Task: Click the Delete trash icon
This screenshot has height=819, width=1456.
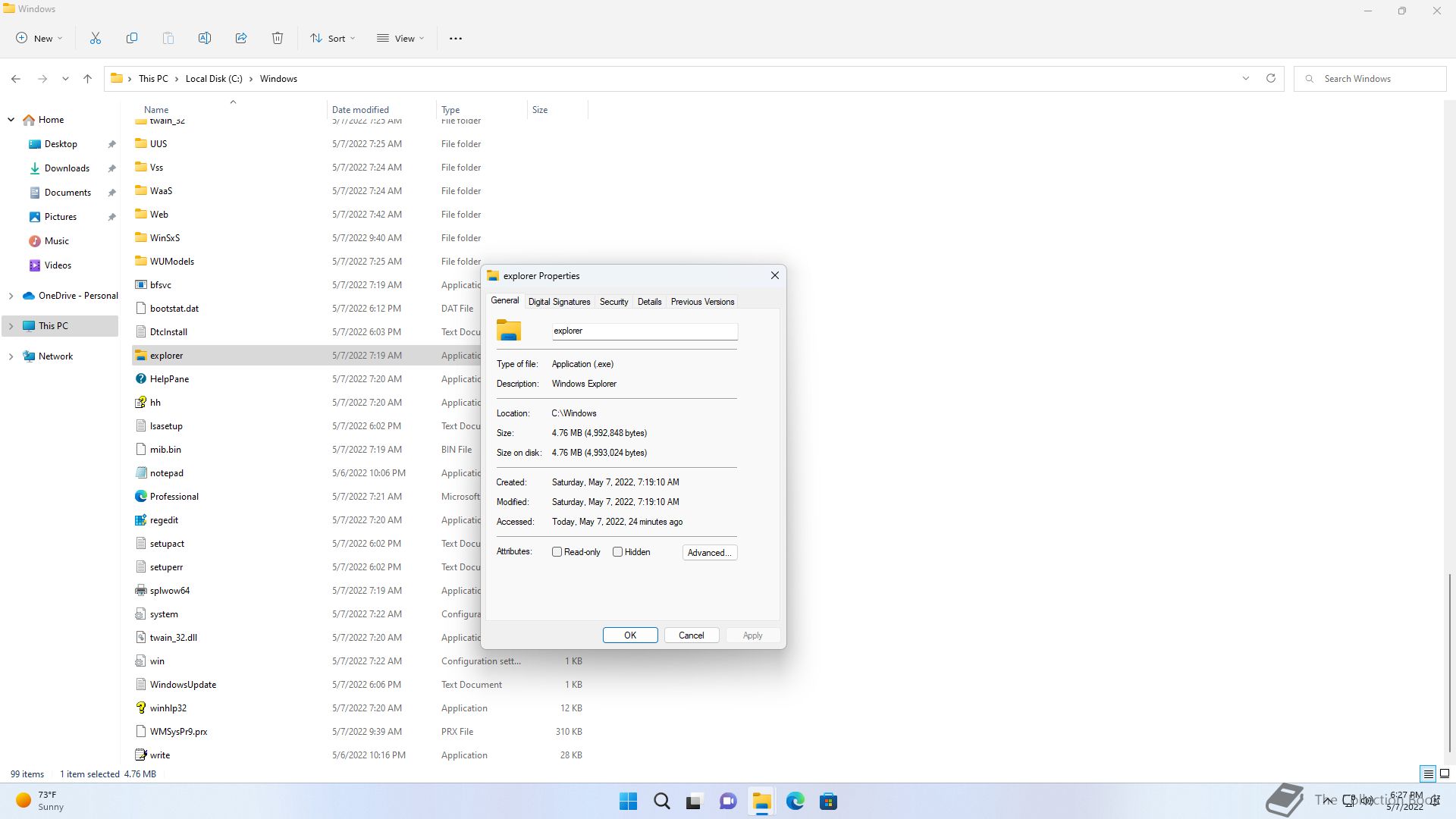Action: tap(278, 38)
